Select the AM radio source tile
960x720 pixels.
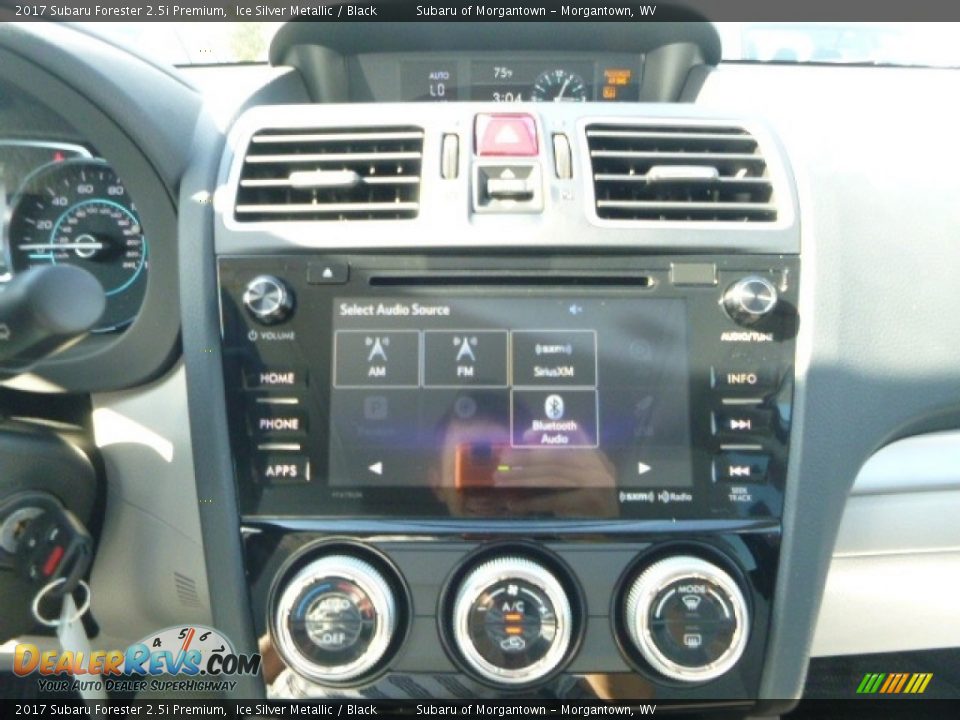click(377, 358)
